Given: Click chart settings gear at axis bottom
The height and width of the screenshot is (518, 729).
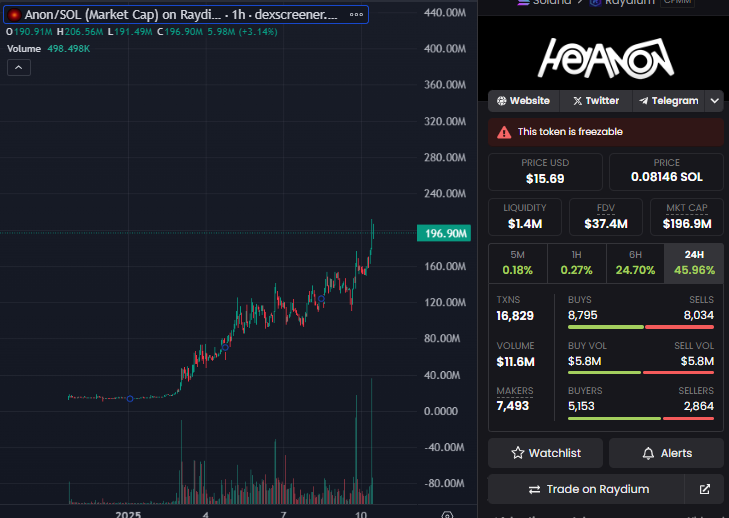Looking at the screenshot, I should point(447,514).
